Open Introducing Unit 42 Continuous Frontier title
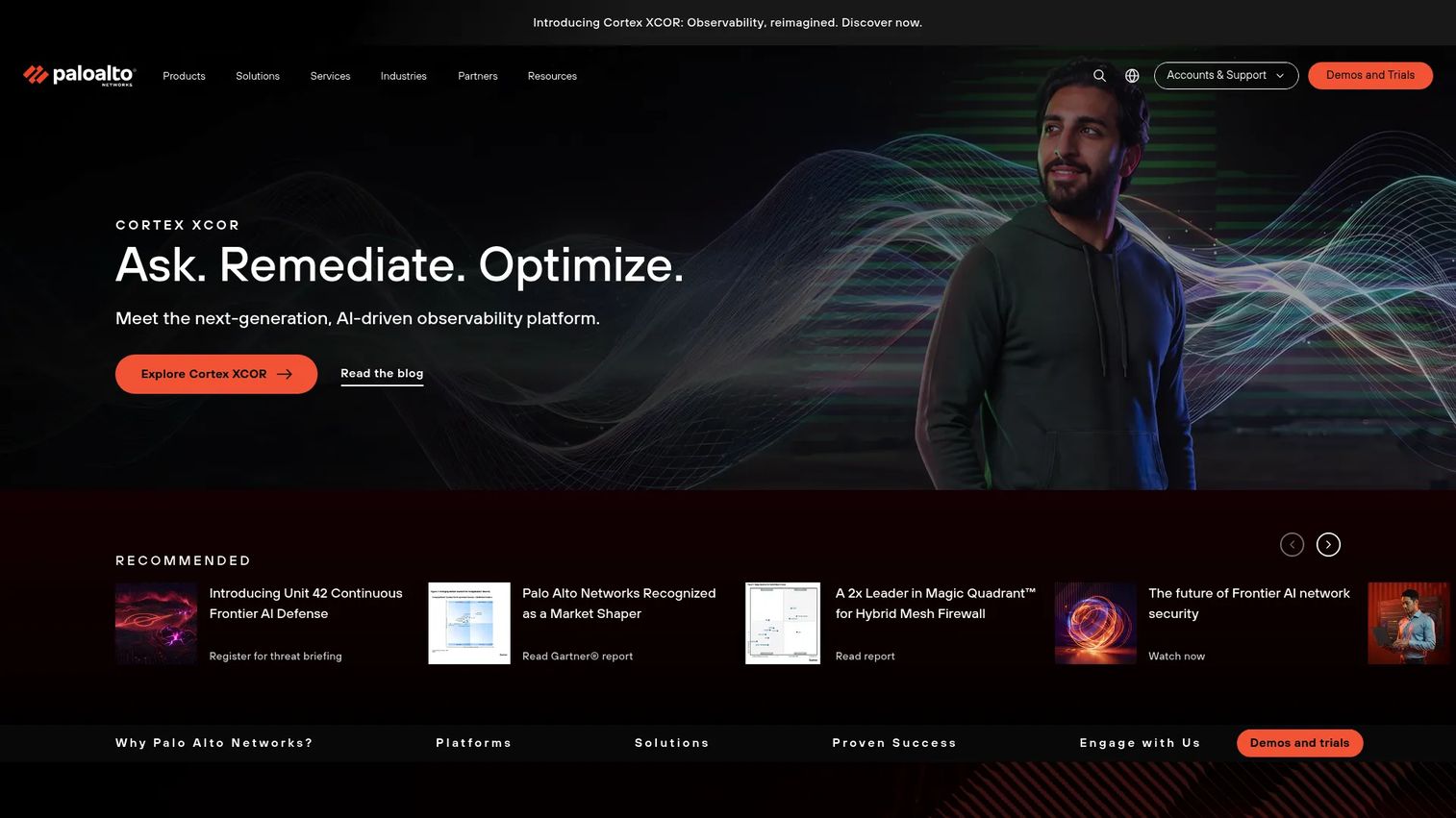1456x818 pixels. (306, 604)
